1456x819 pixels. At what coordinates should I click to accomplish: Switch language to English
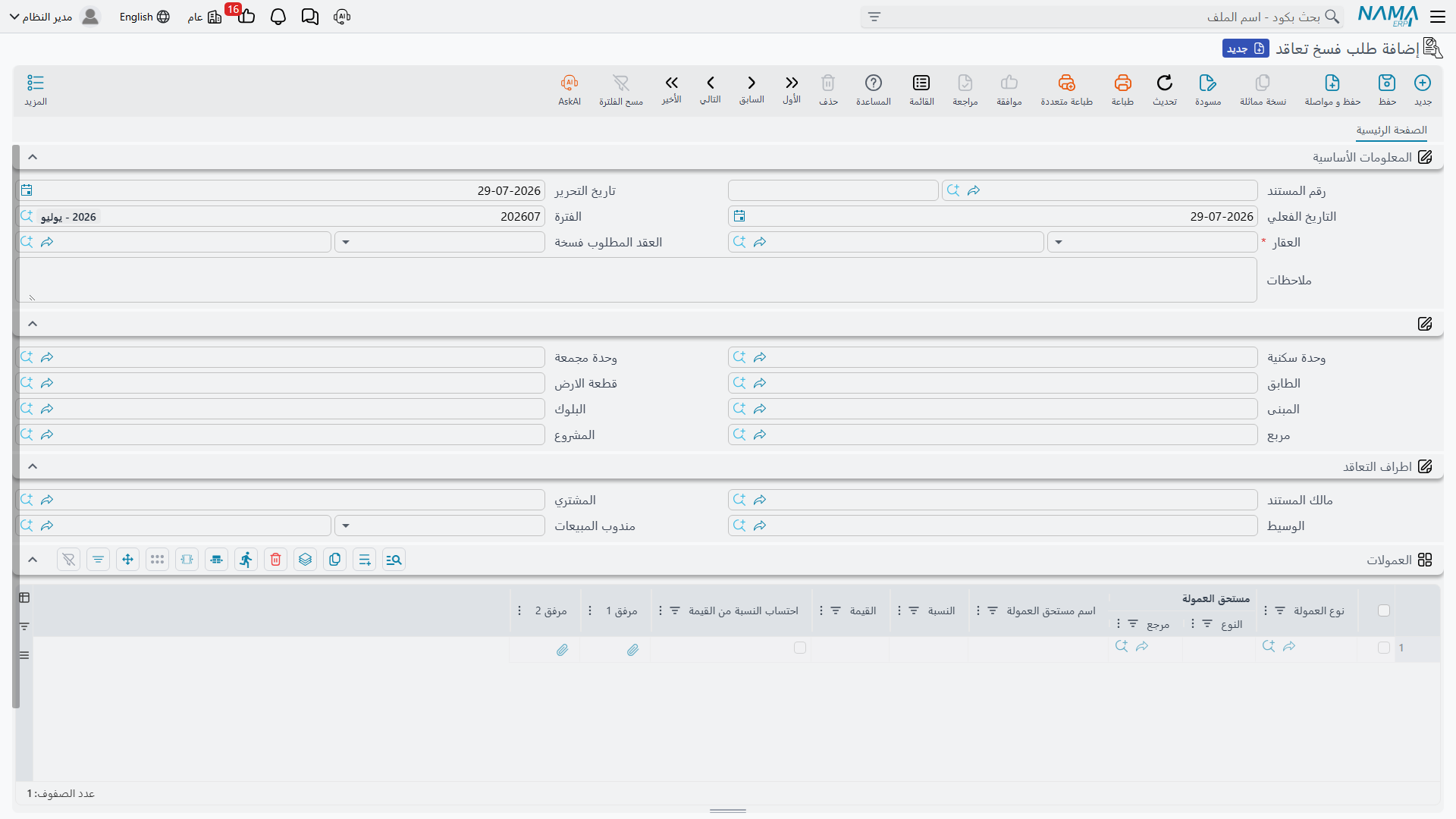coord(144,17)
